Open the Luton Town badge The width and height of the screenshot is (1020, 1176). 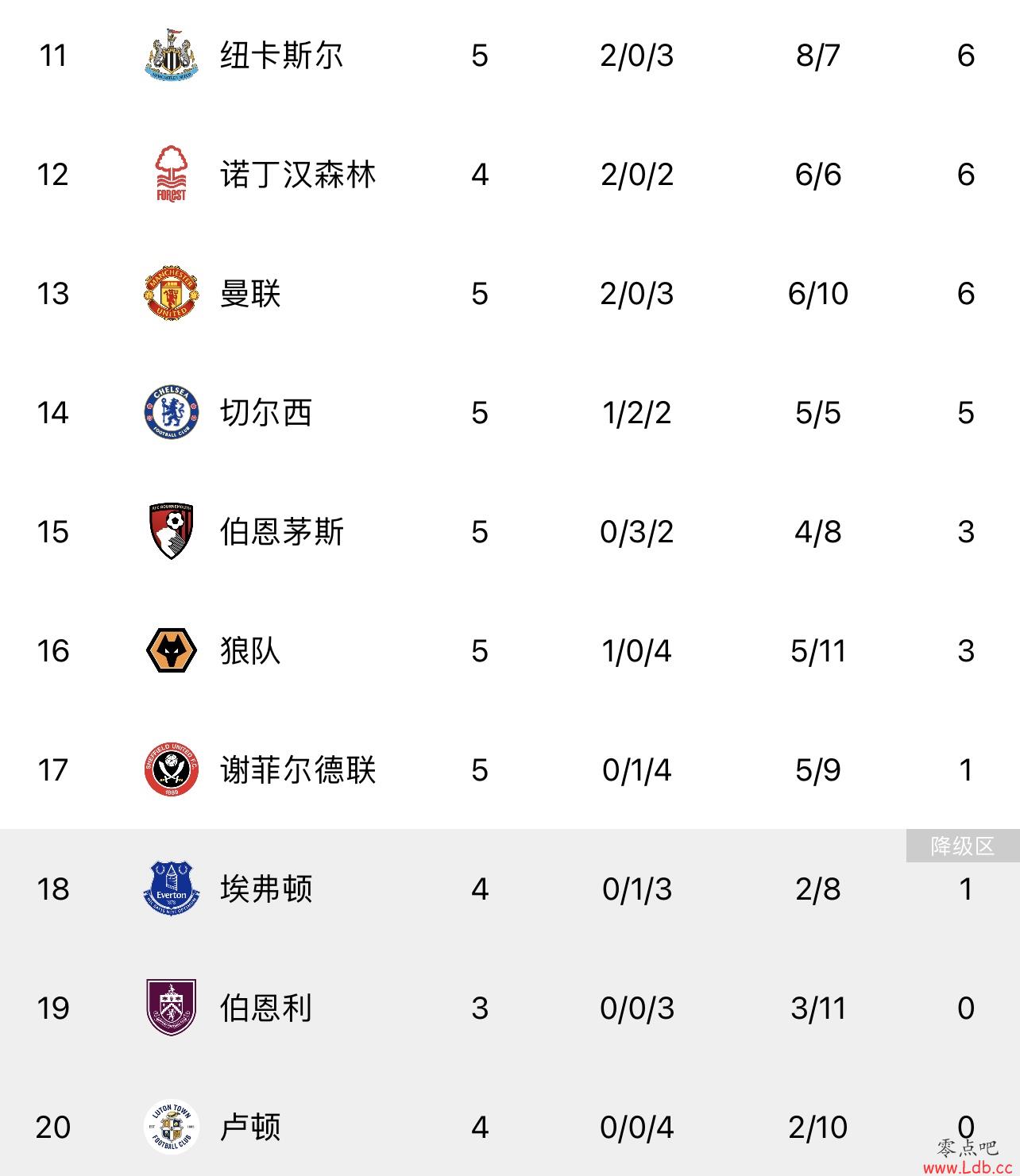pyautogui.click(x=172, y=1127)
